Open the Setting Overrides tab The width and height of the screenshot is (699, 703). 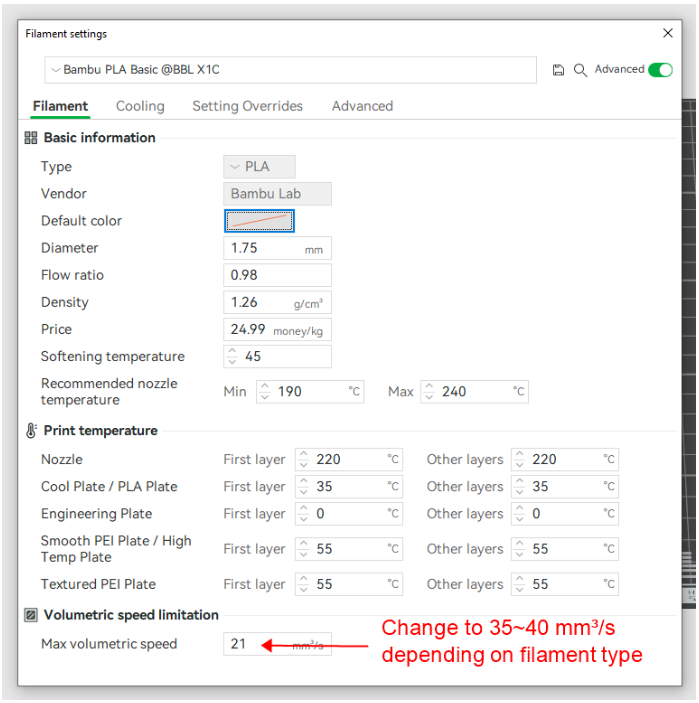tap(247, 106)
